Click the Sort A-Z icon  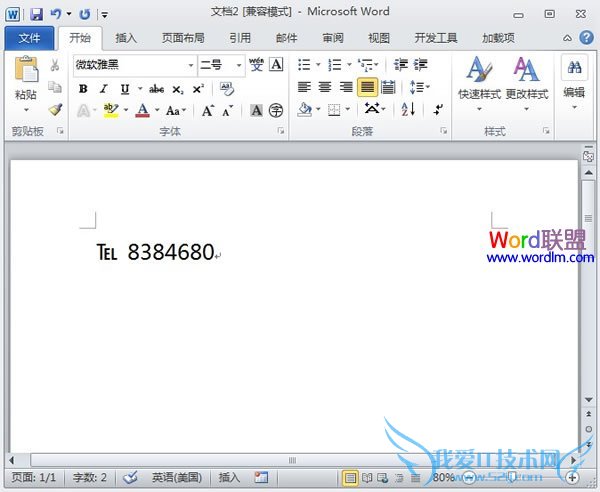point(408,109)
